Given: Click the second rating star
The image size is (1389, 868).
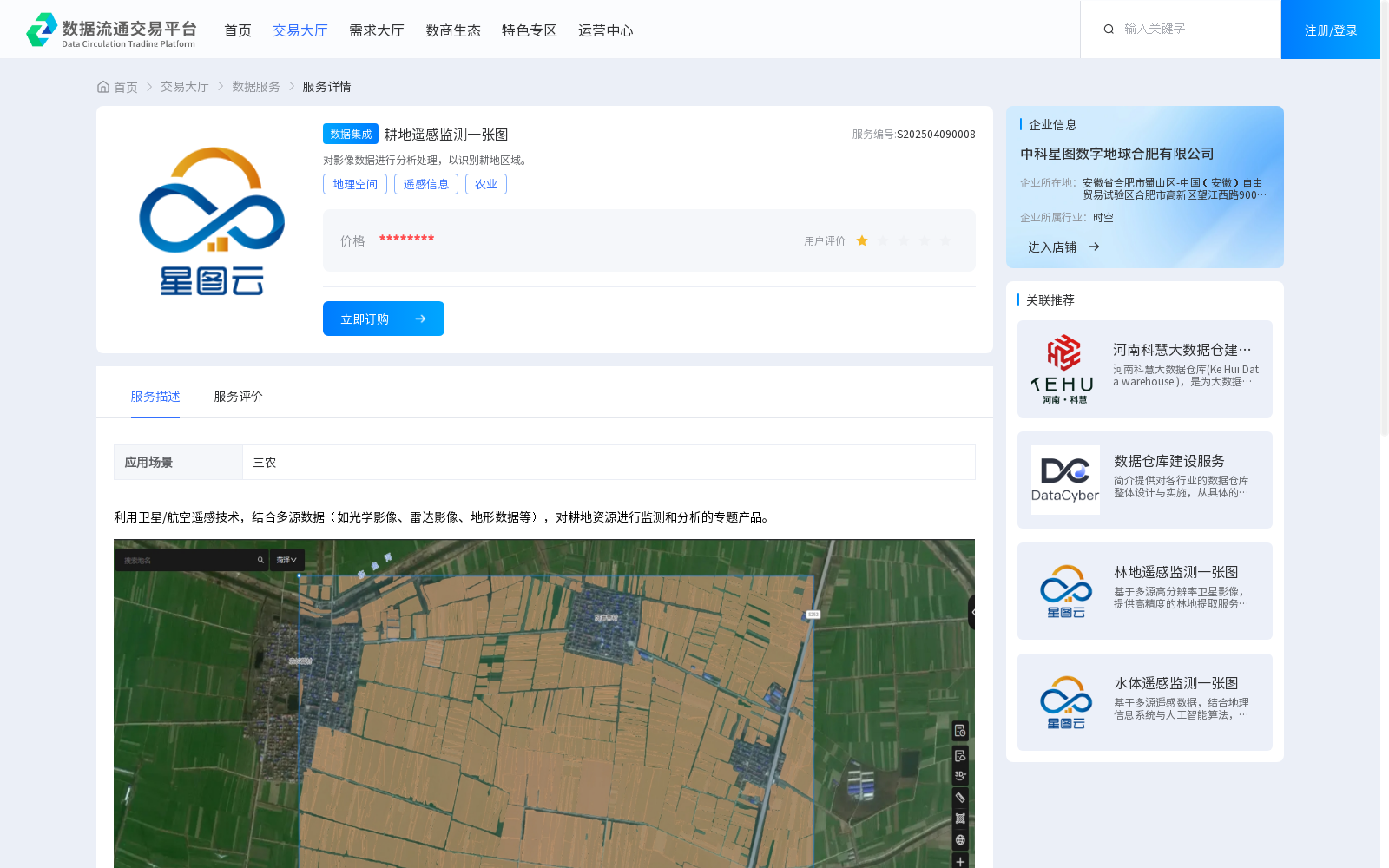Looking at the screenshot, I should [x=883, y=241].
